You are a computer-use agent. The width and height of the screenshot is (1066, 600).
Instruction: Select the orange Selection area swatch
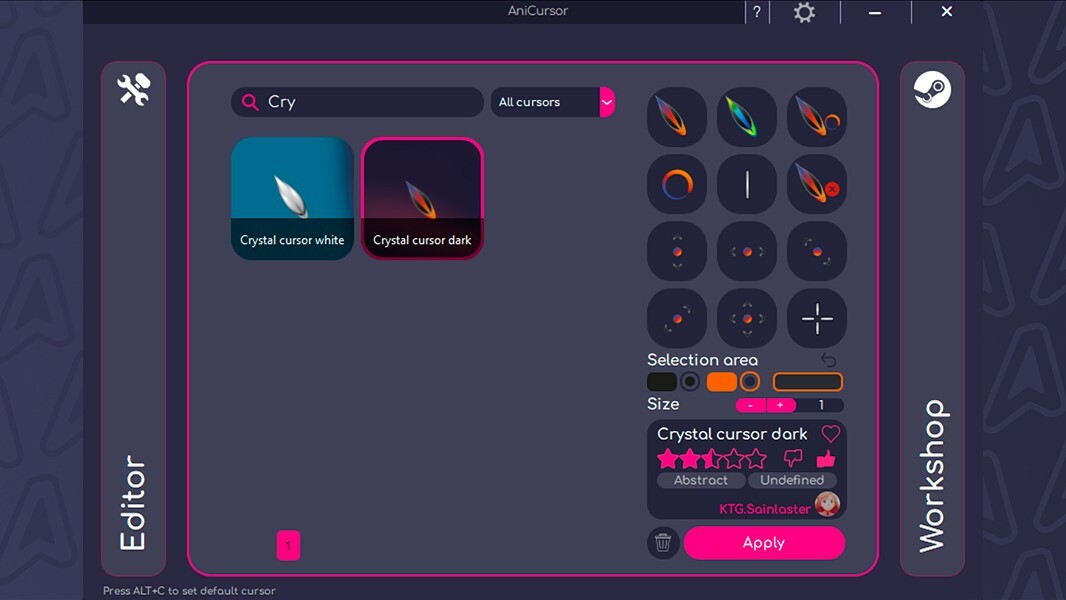(722, 381)
